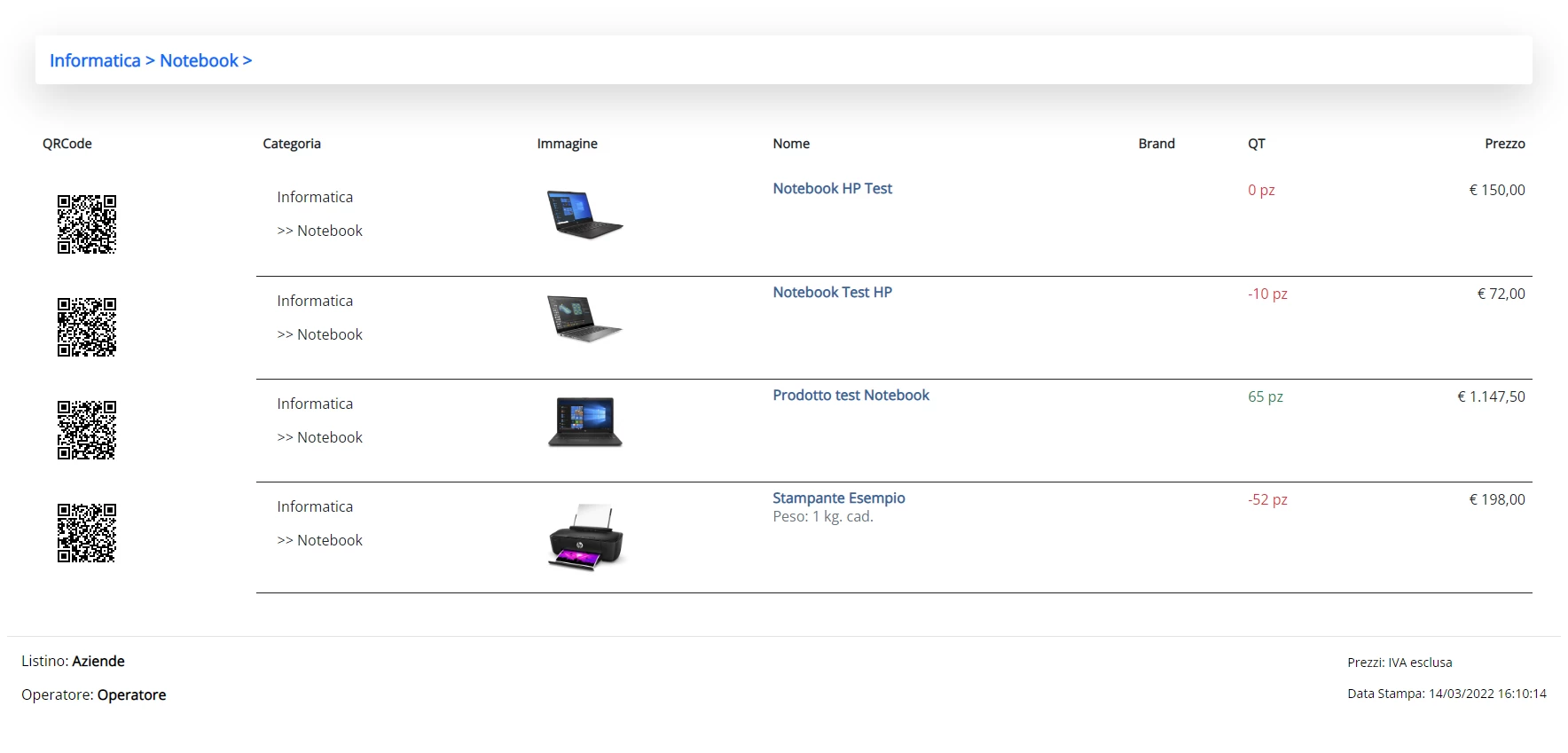Click the QR code for Prodotto test Notebook

click(87, 430)
